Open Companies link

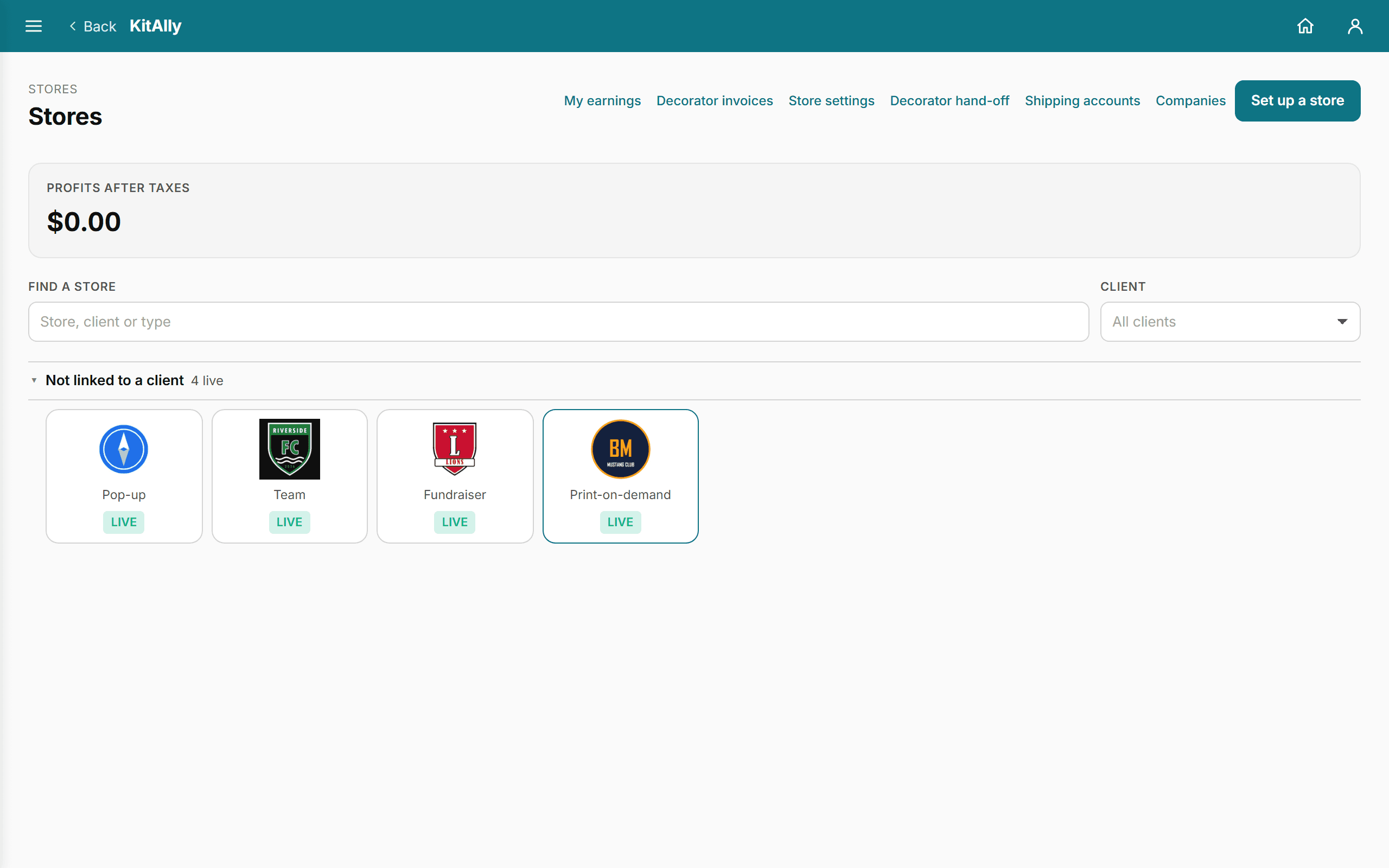(x=1190, y=101)
